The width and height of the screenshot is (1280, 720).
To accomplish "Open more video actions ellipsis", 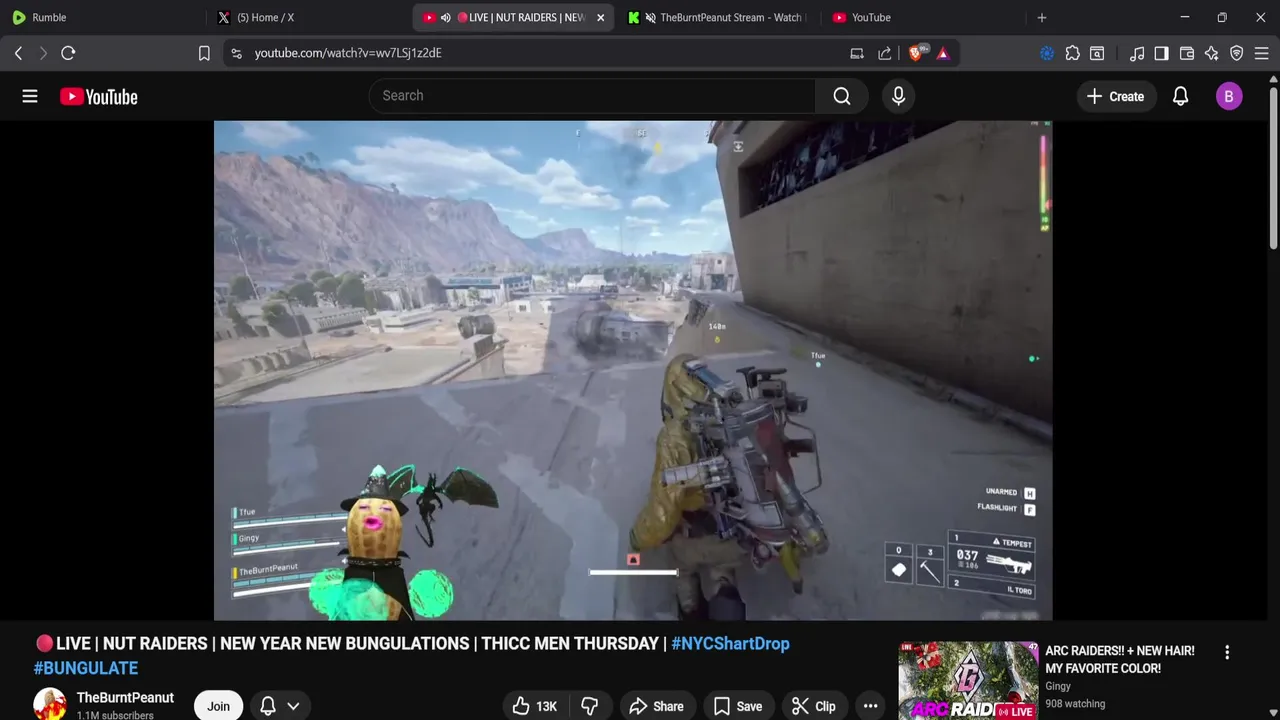I will [871, 706].
